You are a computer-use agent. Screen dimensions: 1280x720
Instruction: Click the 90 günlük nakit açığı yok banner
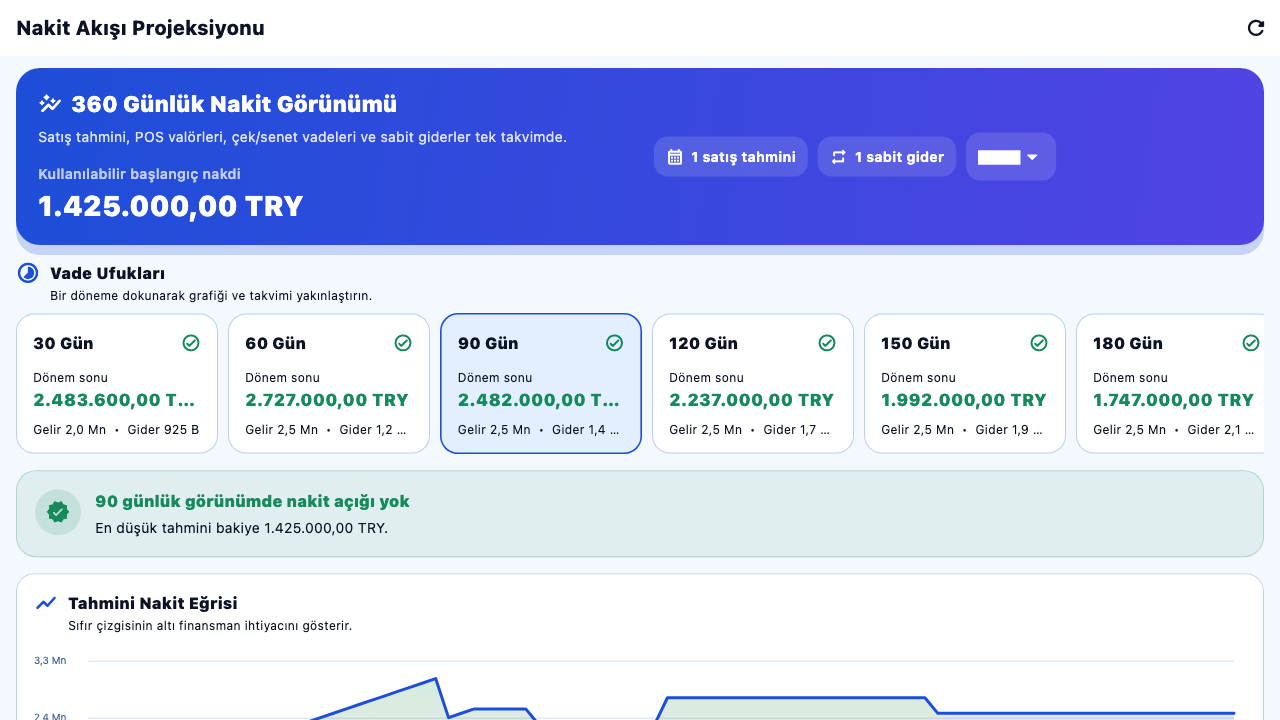640,514
